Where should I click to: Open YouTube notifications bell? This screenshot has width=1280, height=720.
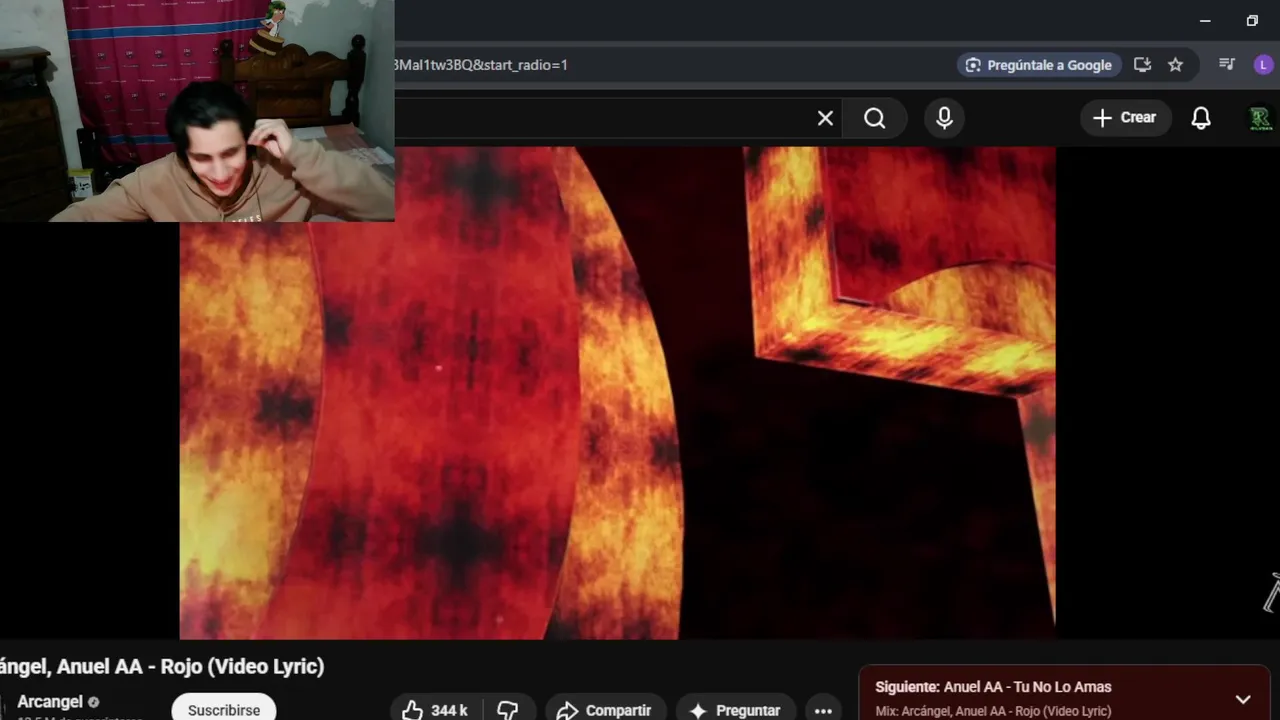click(x=1201, y=118)
